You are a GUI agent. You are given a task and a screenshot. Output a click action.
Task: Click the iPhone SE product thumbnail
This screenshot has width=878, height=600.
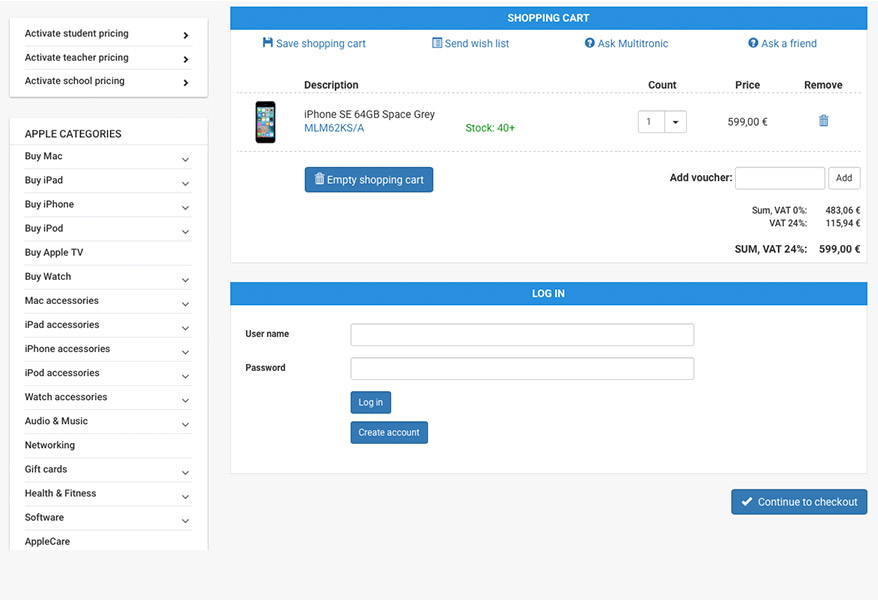tap(265, 122)
